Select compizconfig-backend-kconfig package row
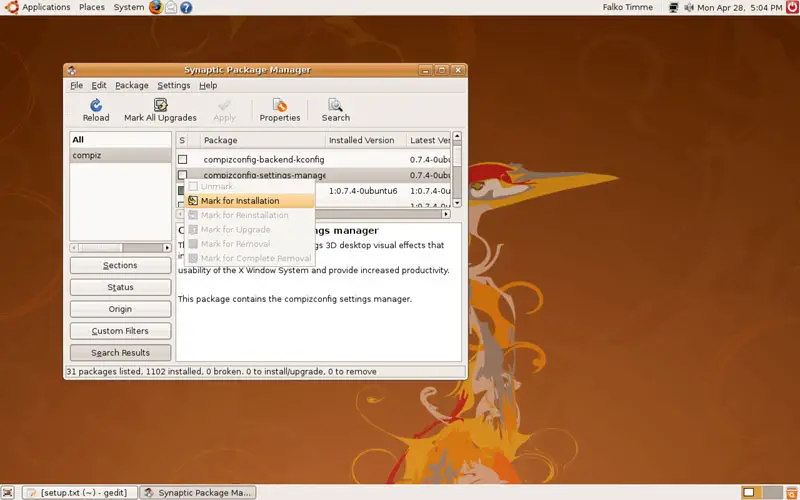 click(313, 160)
